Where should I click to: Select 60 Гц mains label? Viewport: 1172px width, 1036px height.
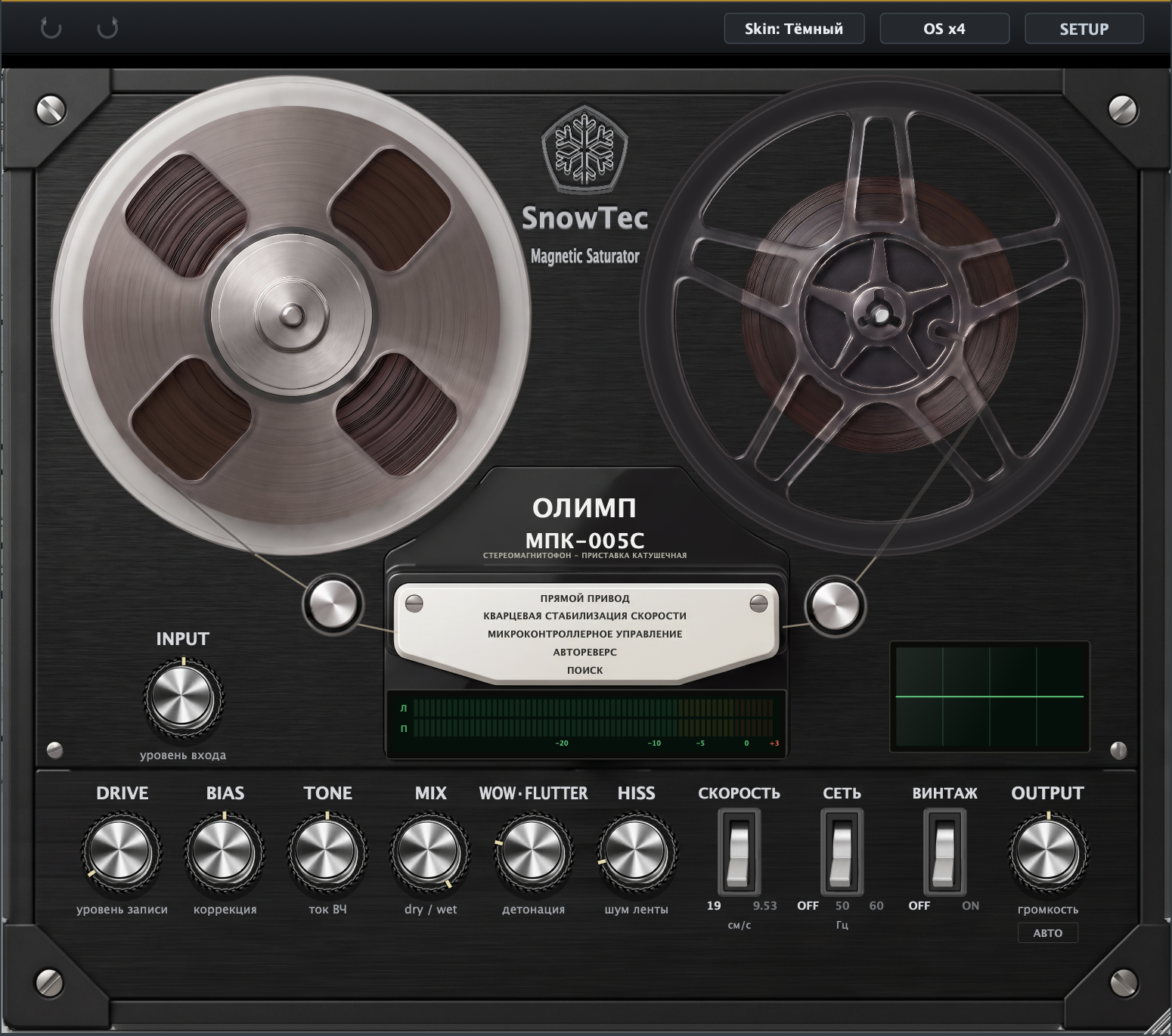876,906
